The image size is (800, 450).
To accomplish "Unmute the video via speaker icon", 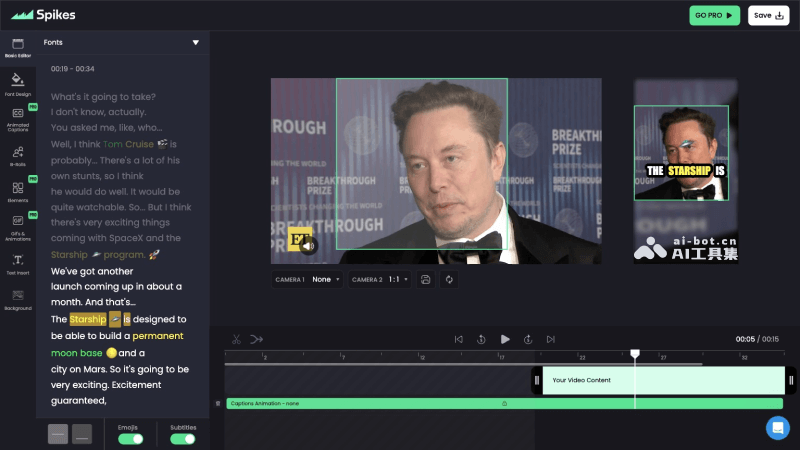I will [x=309, y=245].
